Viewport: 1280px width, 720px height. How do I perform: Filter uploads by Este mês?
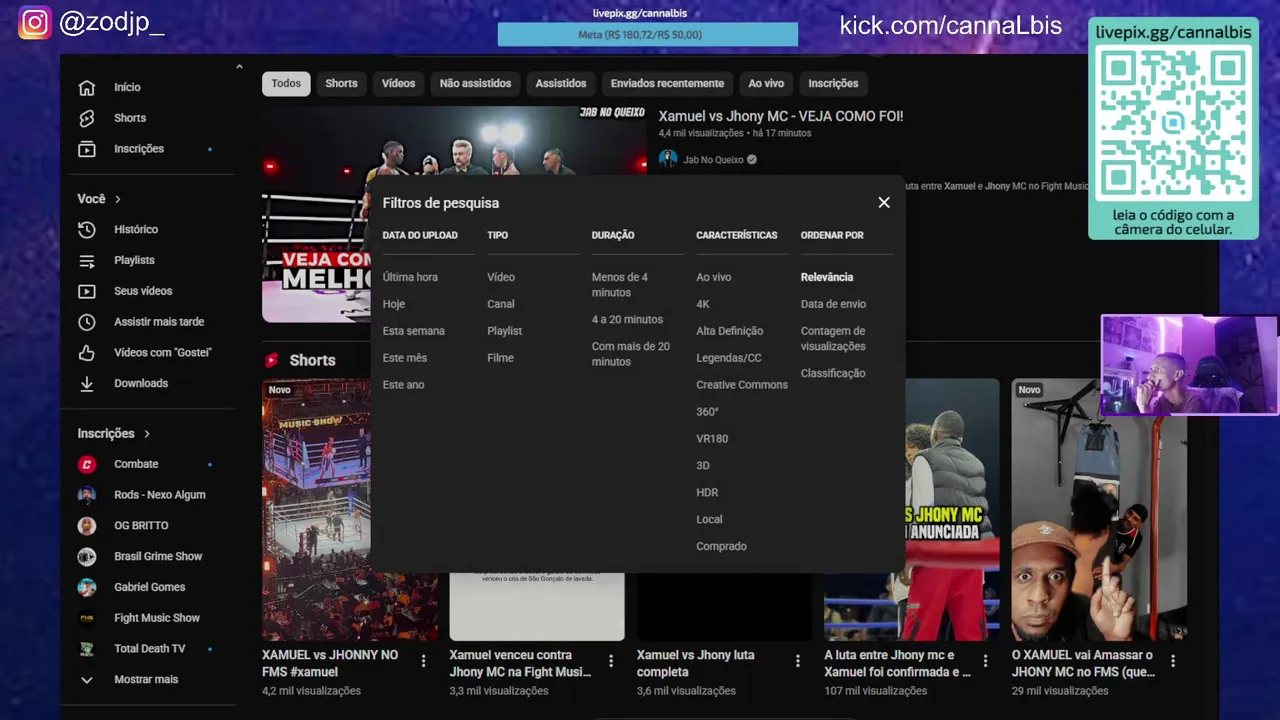(405, 358)
